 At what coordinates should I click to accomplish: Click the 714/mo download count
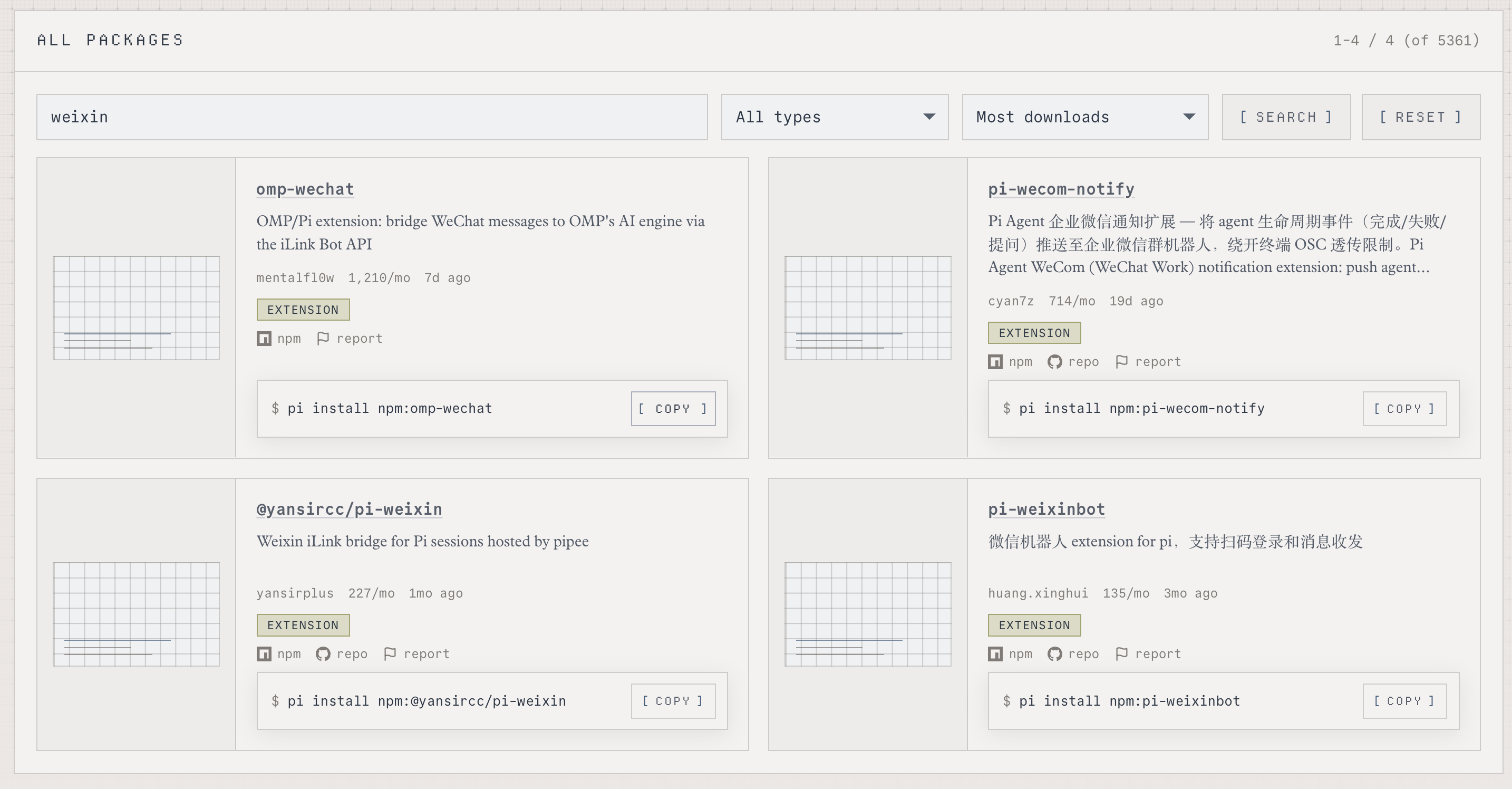[1072, 301]
